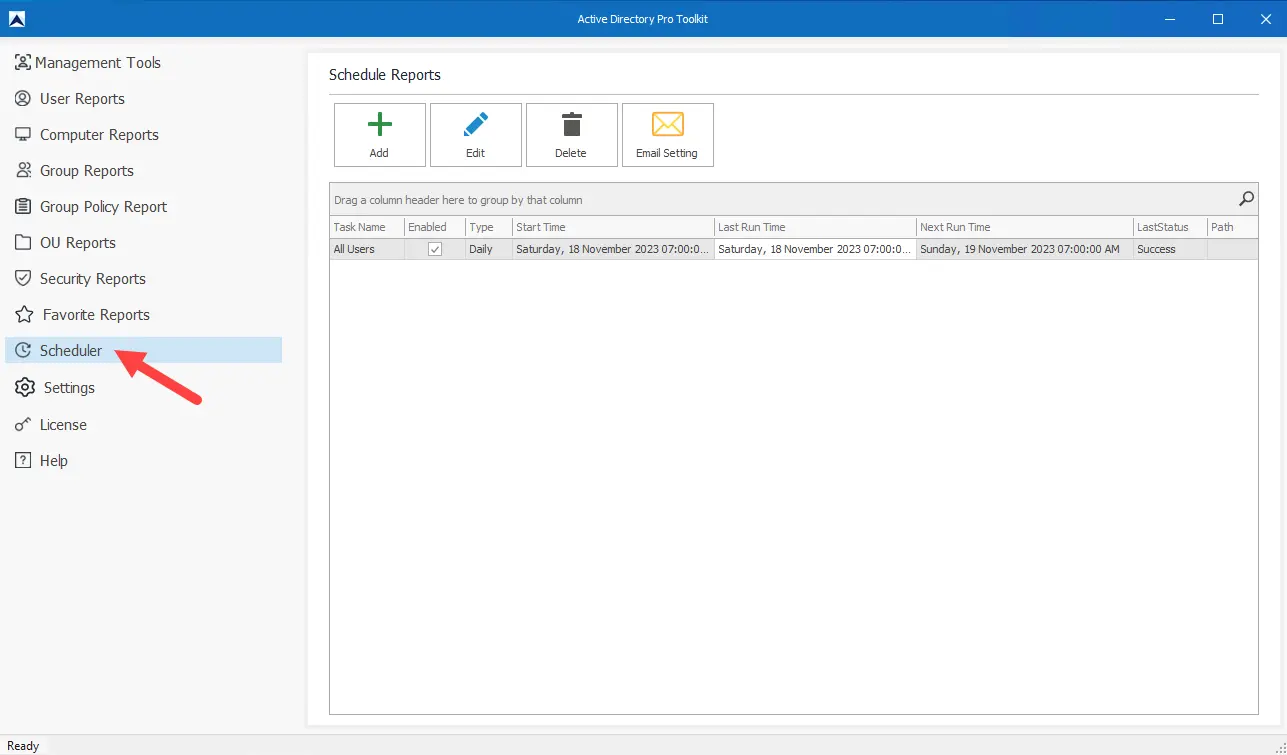Sort by Enabled column header

click(435, 227)
